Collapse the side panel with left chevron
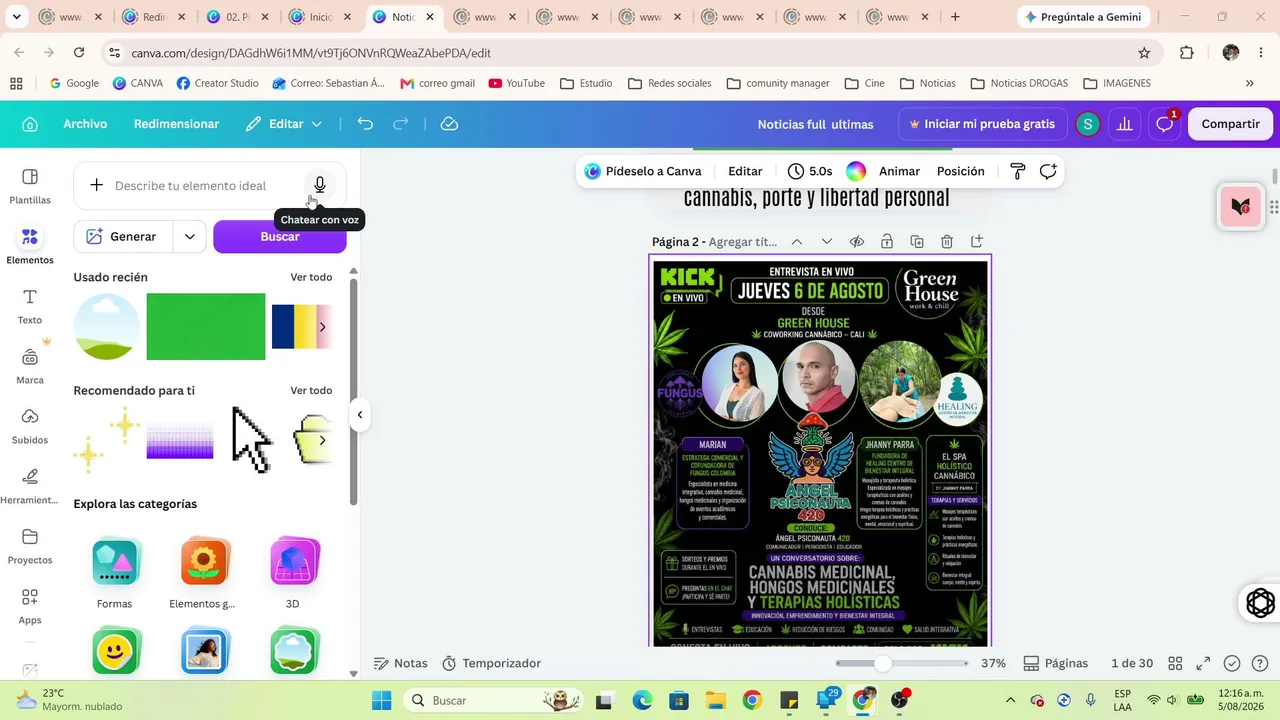The image size is (1280, 720). point(360,415)
